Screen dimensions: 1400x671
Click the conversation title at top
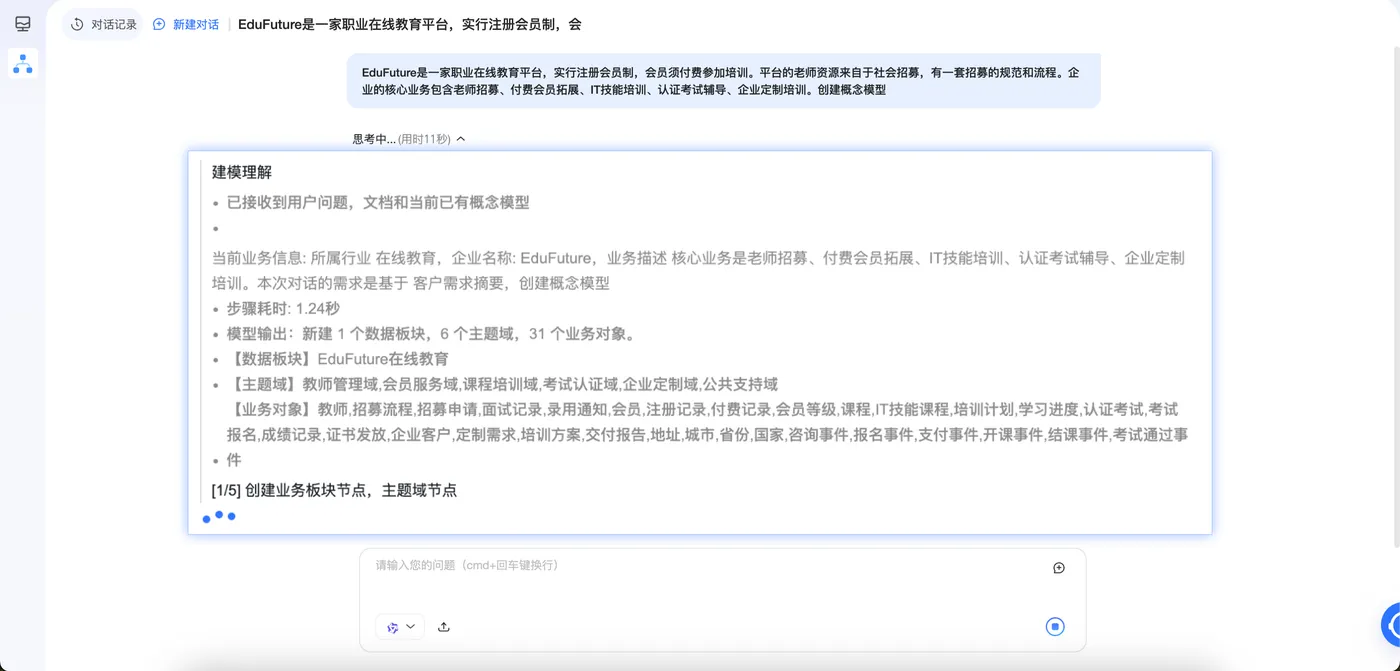pos(410,24)
